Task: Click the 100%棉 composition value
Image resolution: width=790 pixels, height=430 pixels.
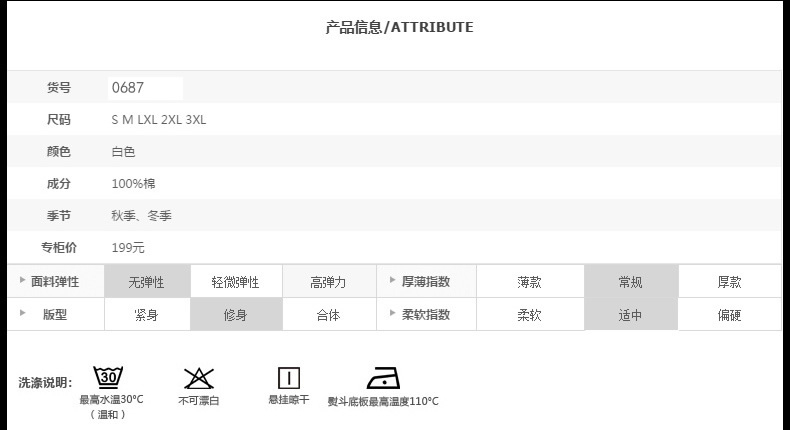Action: point(134,183)
